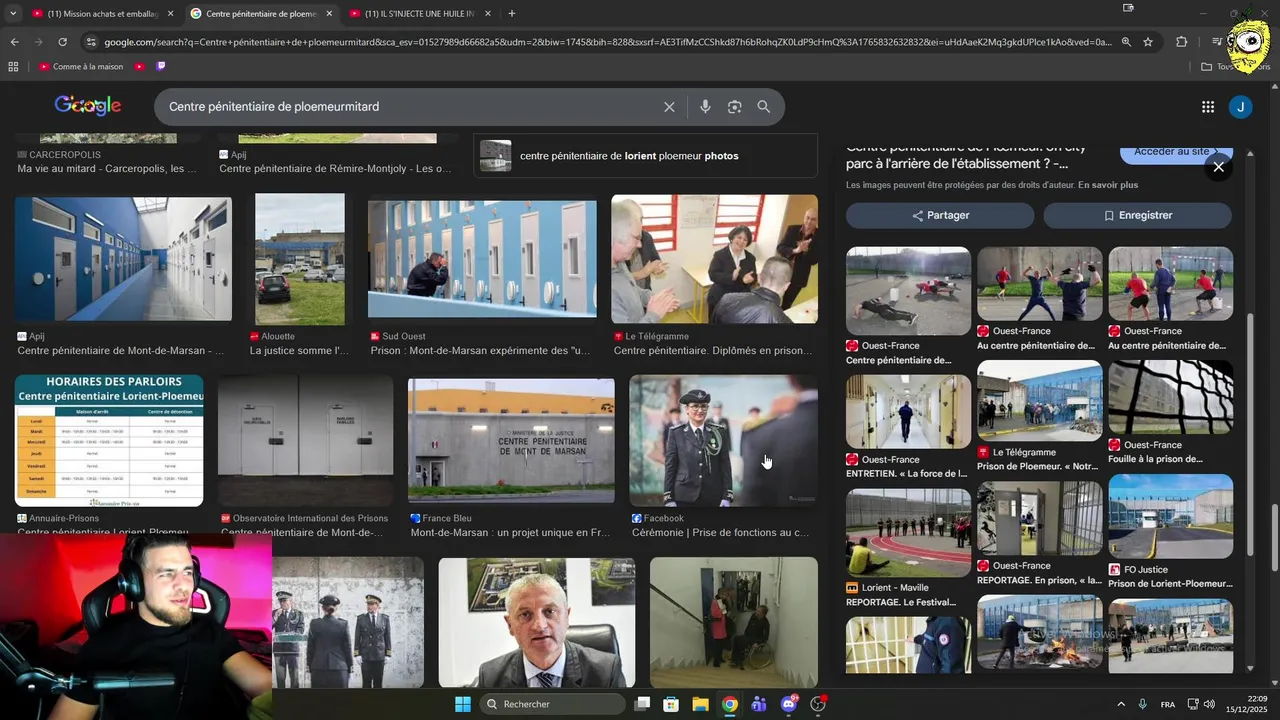Close the Mission achats et emballage tab
The width and height of the screenshot is (1280, 720).
(x=170, y=14)
